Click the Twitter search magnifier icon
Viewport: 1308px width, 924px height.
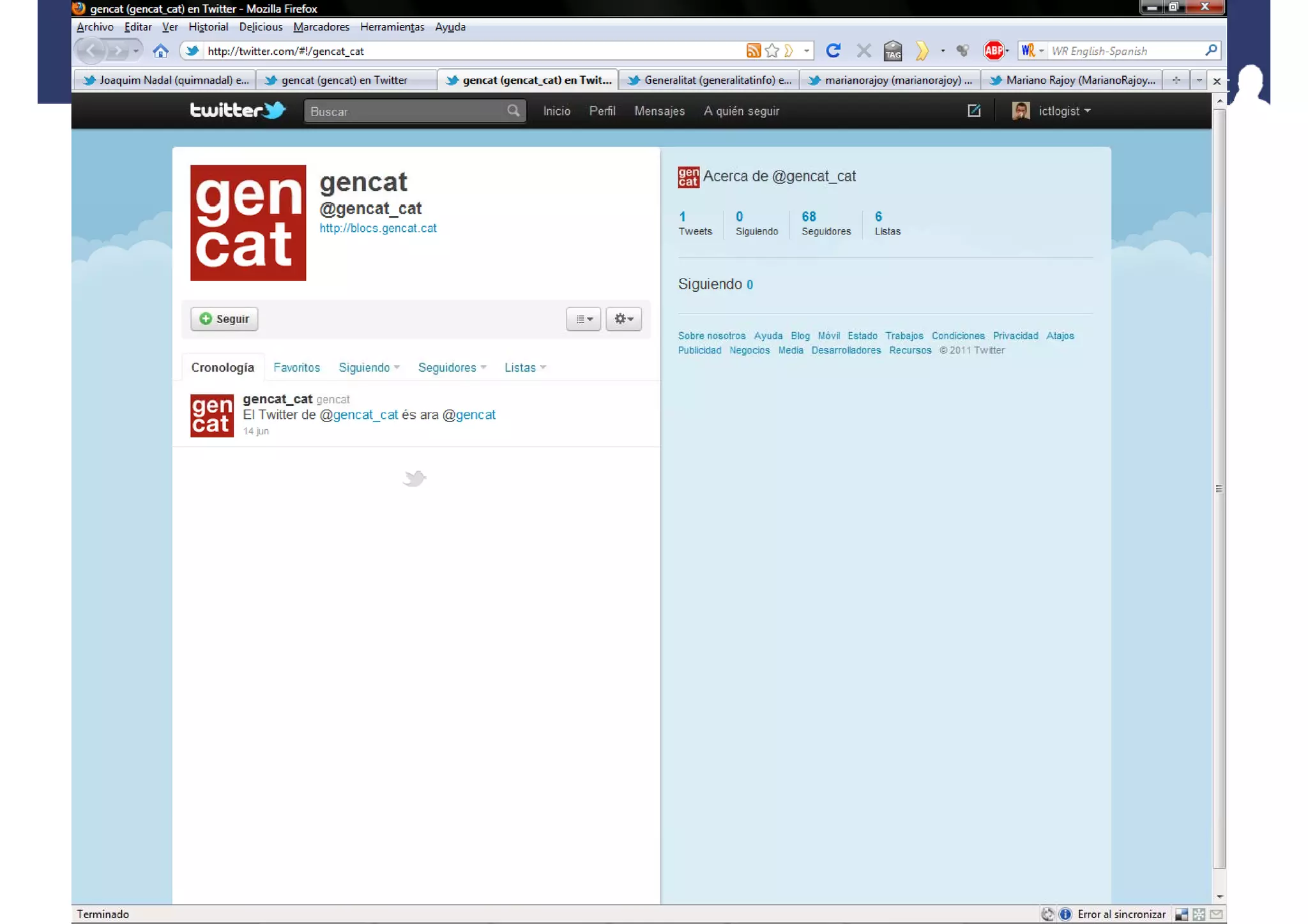point(513,111)
